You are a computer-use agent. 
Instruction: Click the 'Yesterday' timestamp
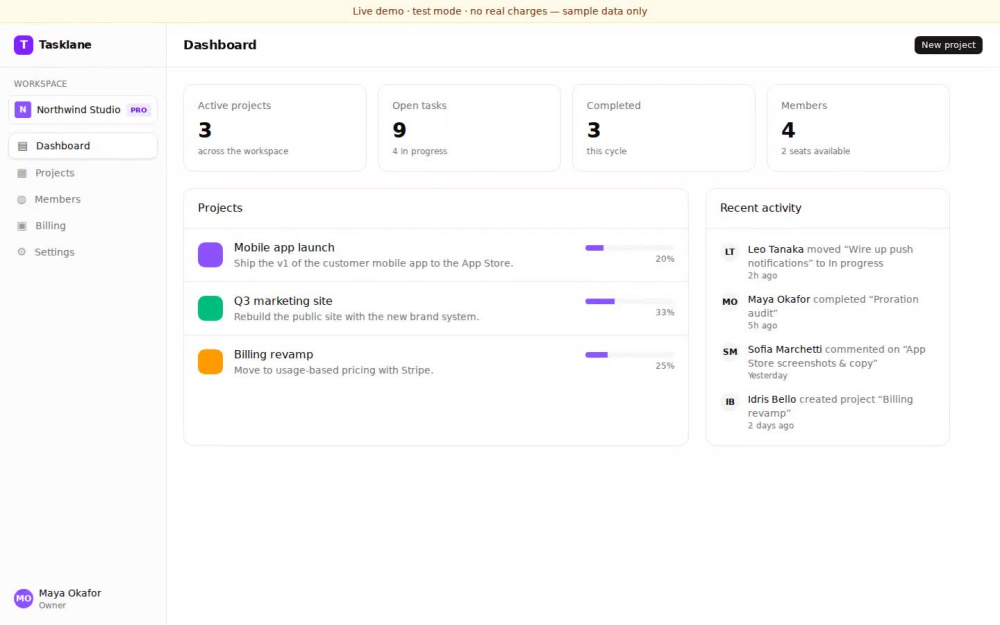pyautogui.click(x=767, y=376)
